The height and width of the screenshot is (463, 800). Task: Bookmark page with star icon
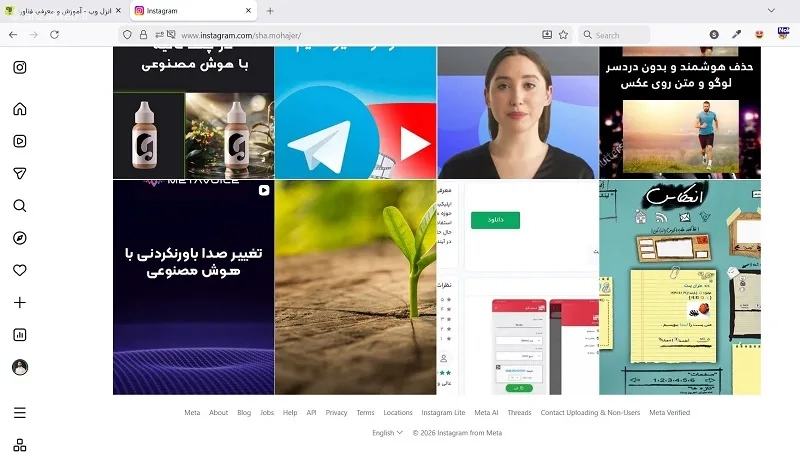coord(563,35)
